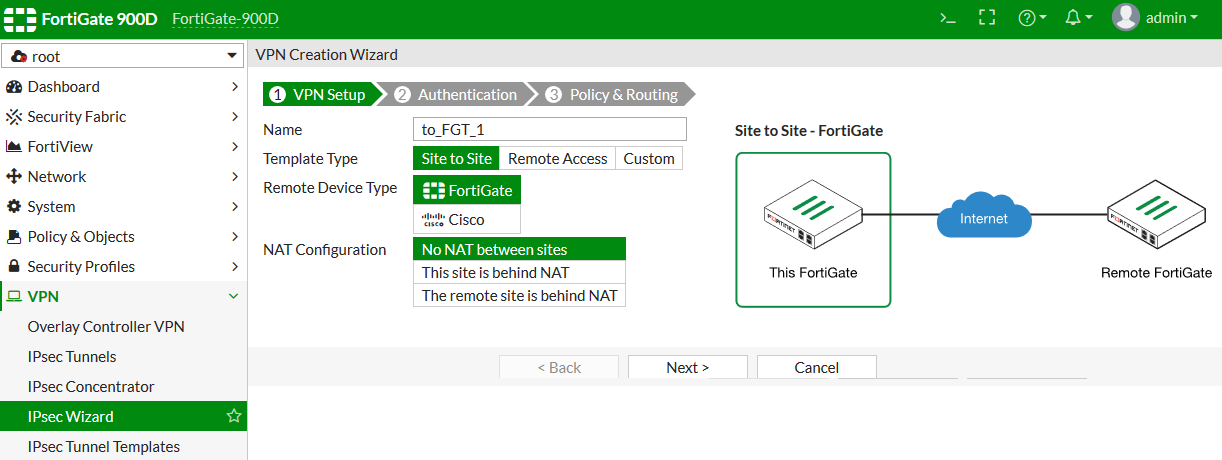The height and width of the screenshot is (460, 1222).
Task: Expand the Security Fabric menu
Action: click(x=123, y=117)
